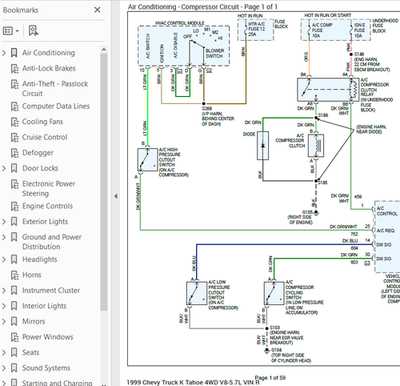Click the HVAC Control Module label
The width and height of the screenshot is (400, 386).
click(180, 23)
